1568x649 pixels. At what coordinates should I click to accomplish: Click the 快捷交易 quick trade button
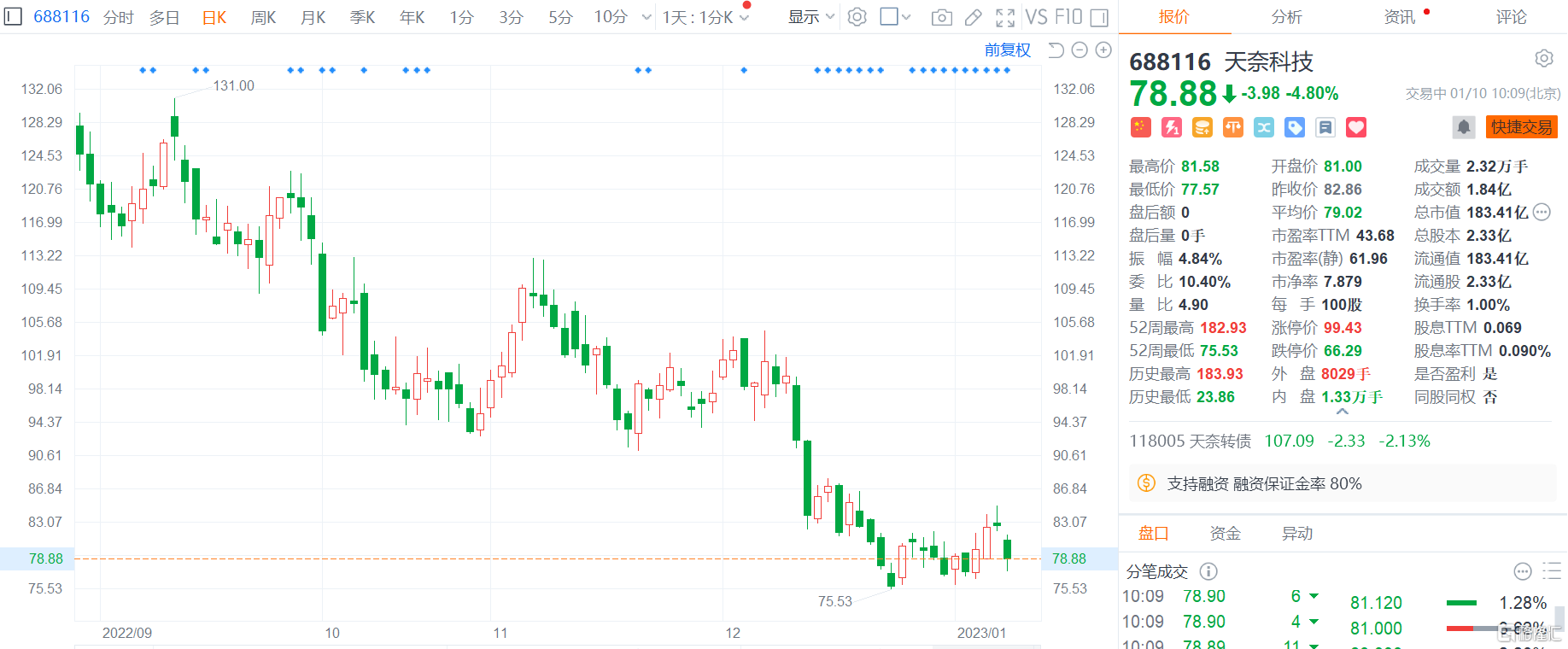coord(1522,127)
